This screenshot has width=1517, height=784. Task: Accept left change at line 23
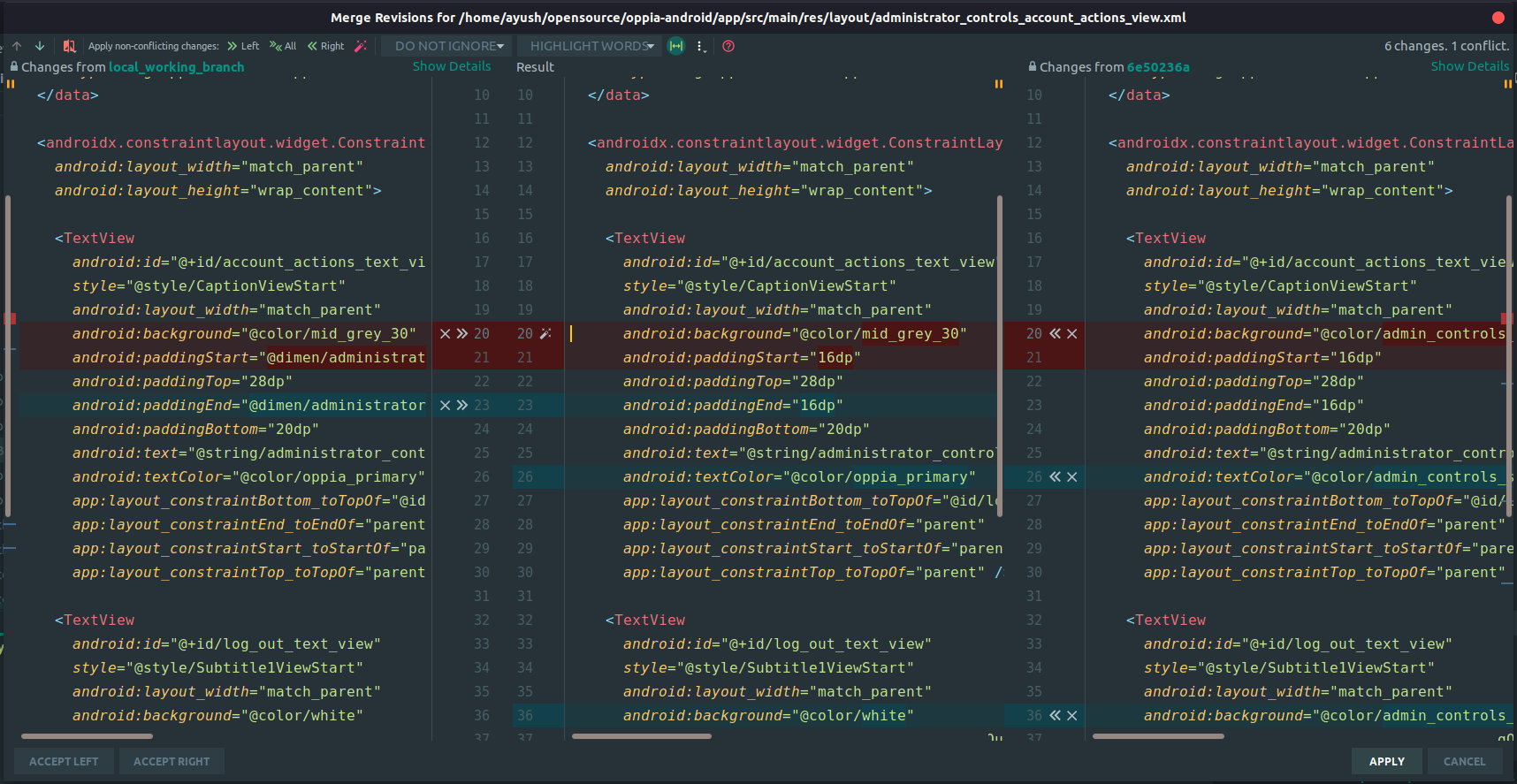pos(461,405)
